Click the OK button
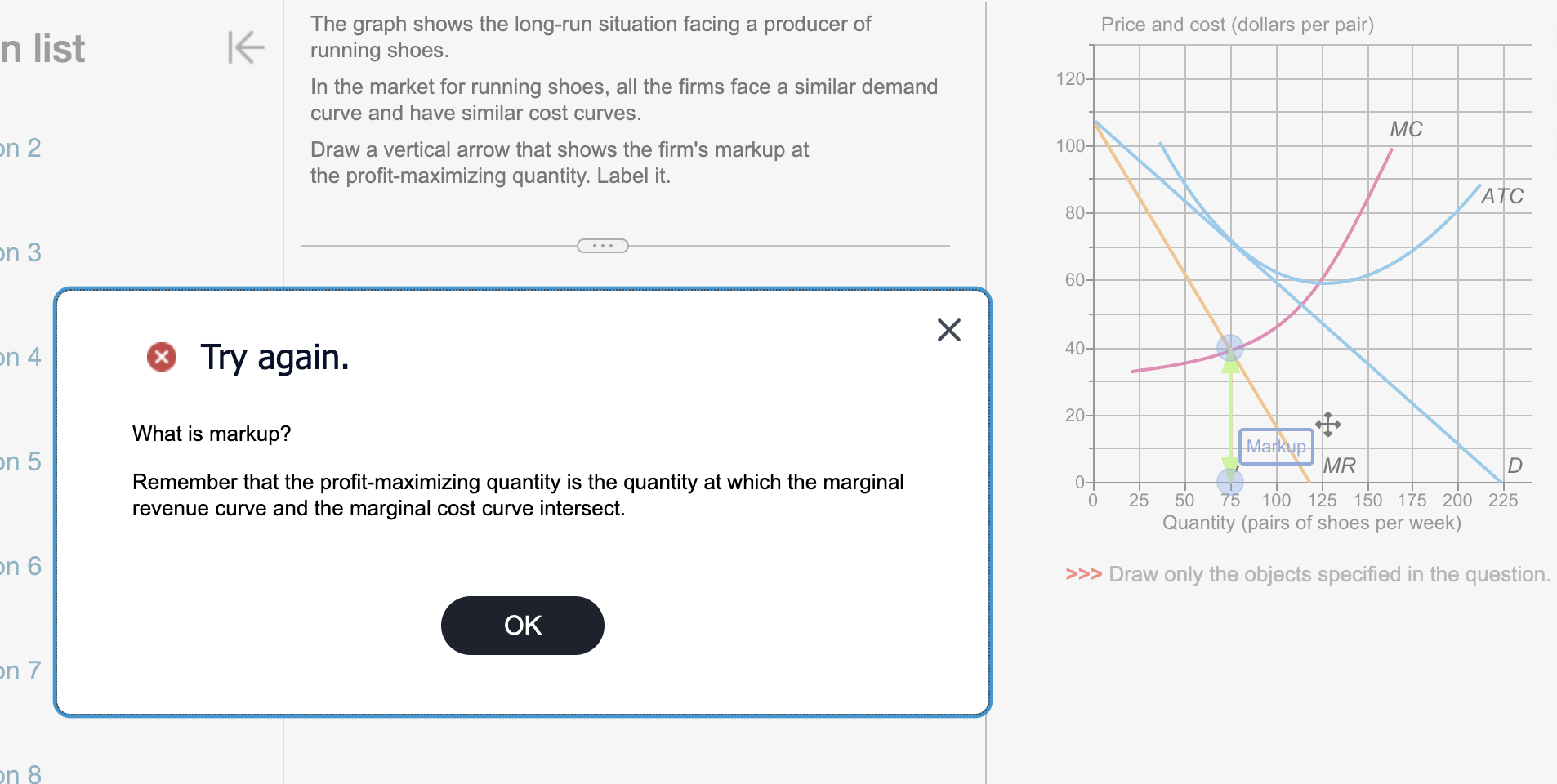Image resolution: width=1557 pixels, height=784 pixels. tap(522, 625)
